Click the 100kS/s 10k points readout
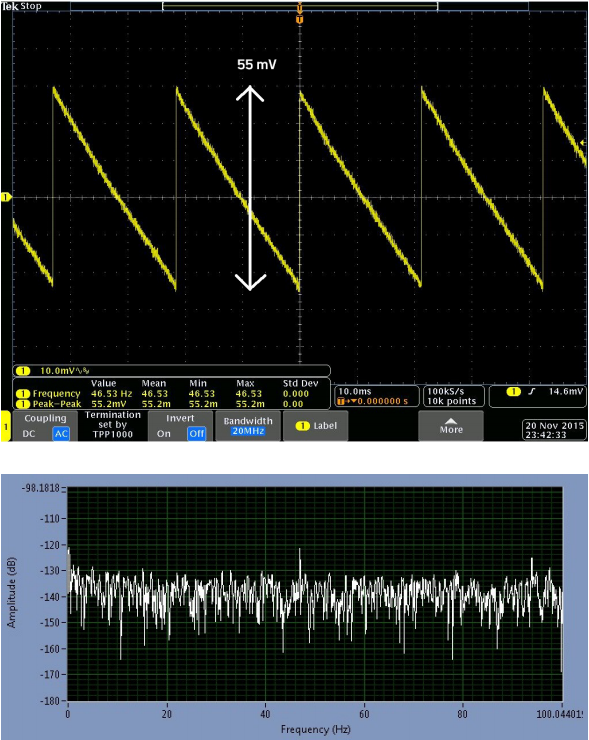The width and height of the screenshot is (589, 740). 453,396
